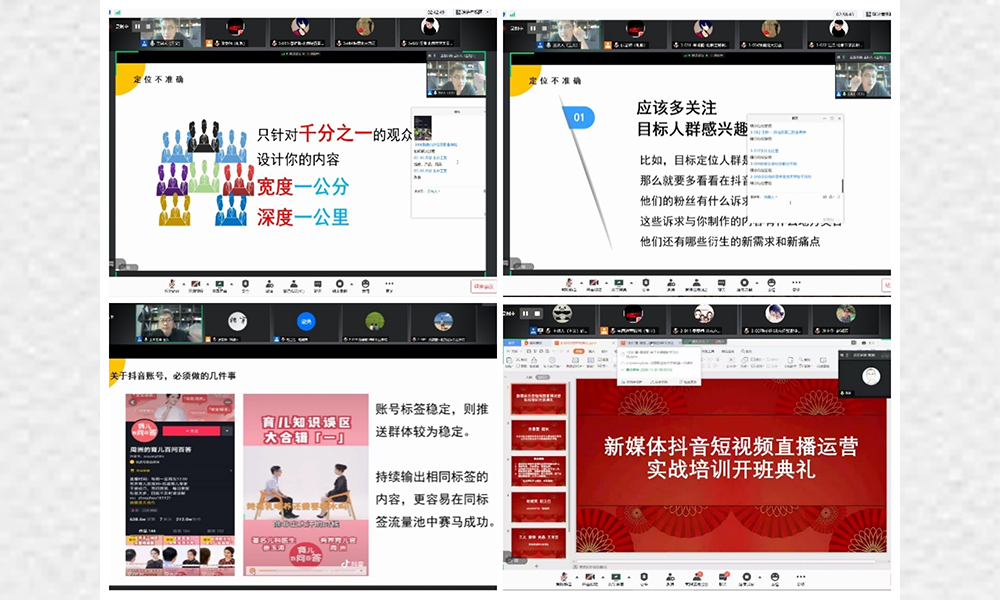Pause the recording in the top-right meeting window

pos(533,28)
